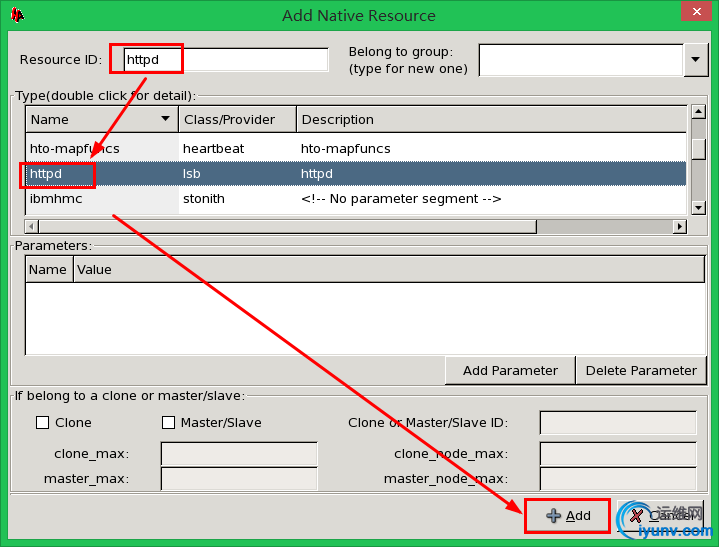
Task: Click the master_node_max input field
Action: coord(618,479)
